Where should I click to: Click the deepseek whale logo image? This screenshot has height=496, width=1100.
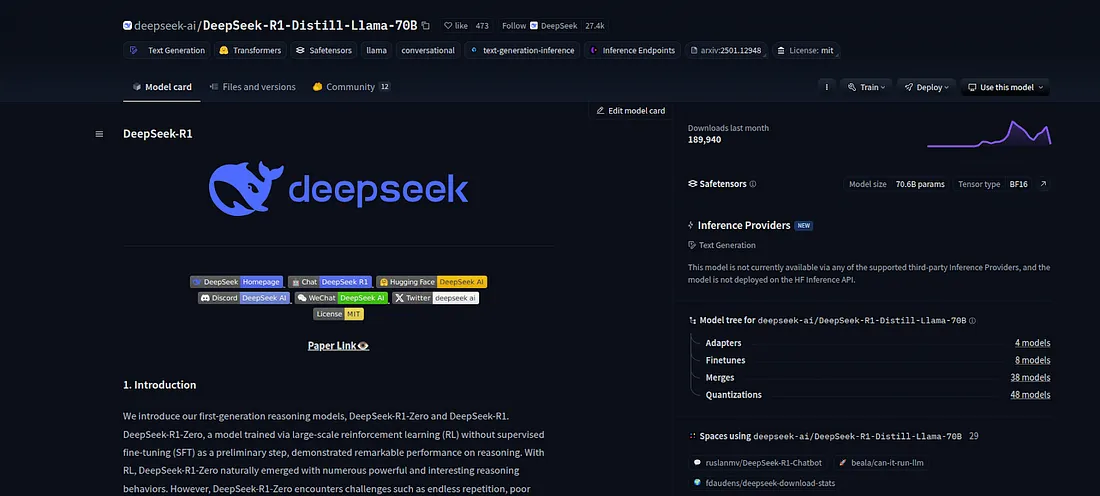coord(338,188)
